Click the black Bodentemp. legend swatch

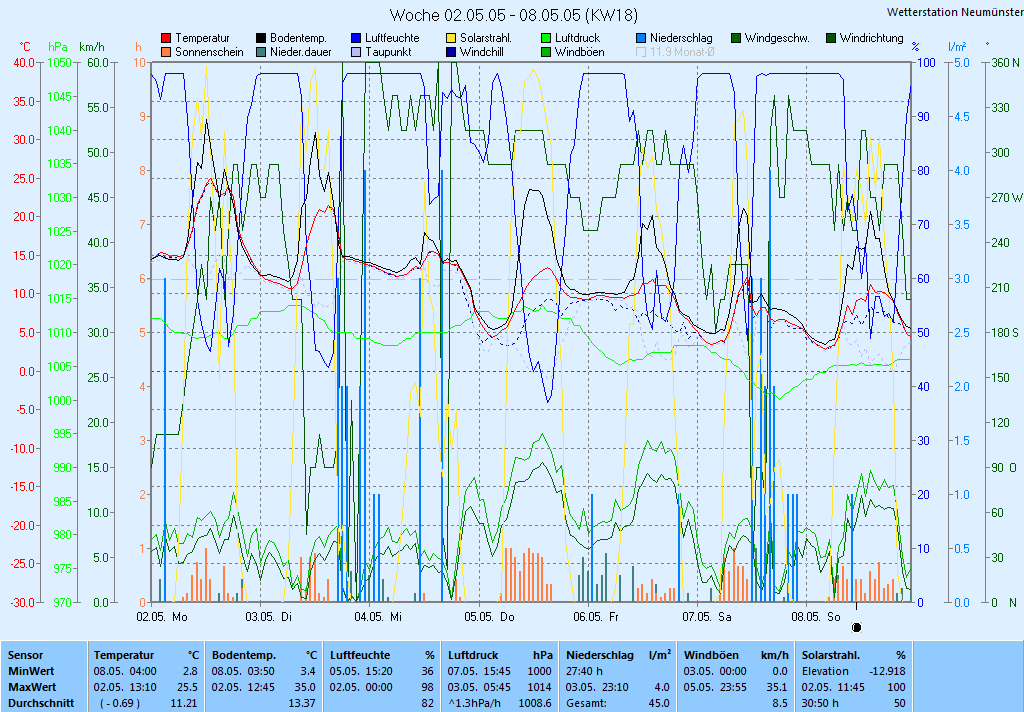point(261,39)
